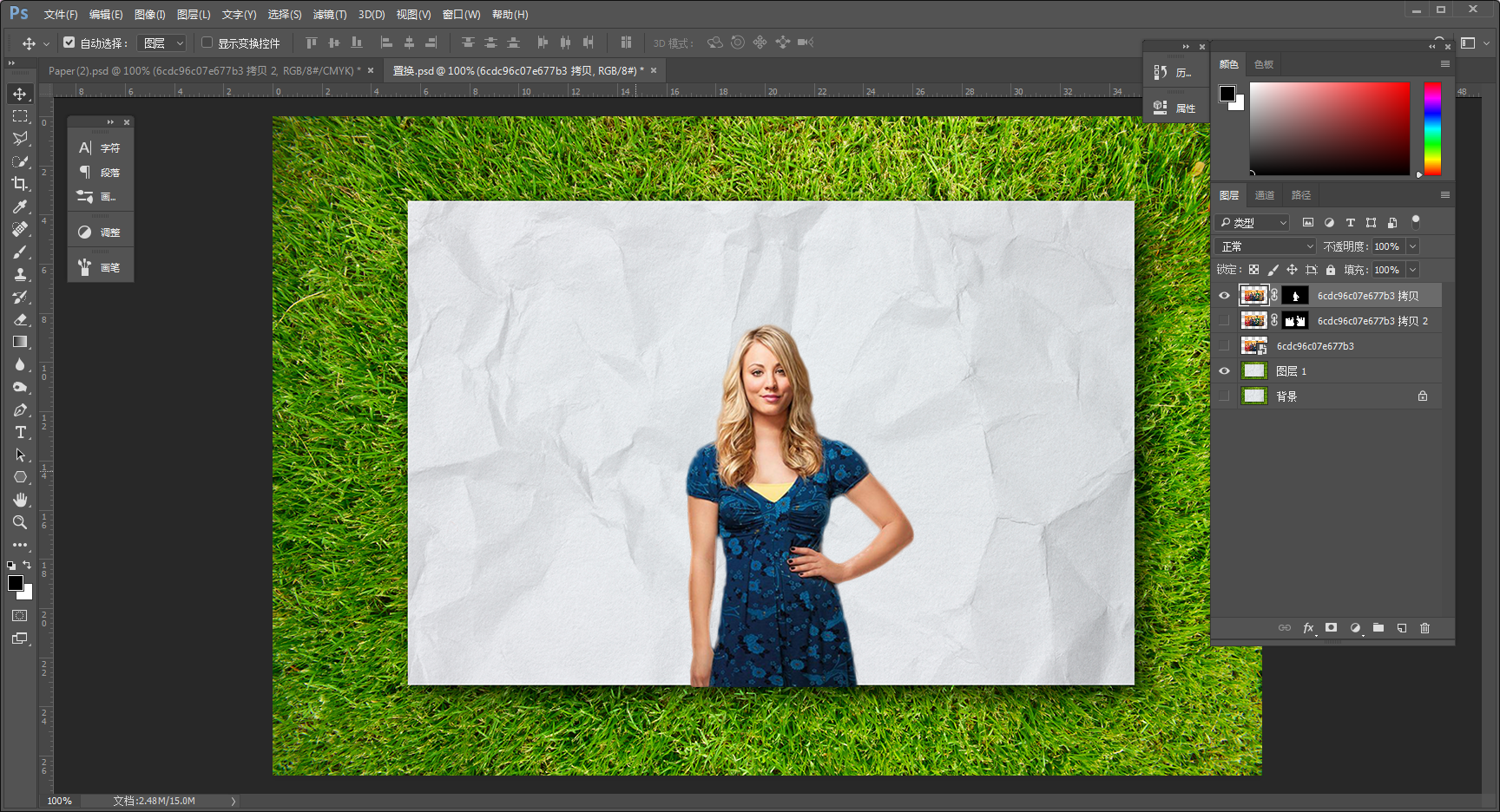Show the '6cdc96c07e677b3 拷贝 2' layer

pyautogui.click(x=1224, y=321)
